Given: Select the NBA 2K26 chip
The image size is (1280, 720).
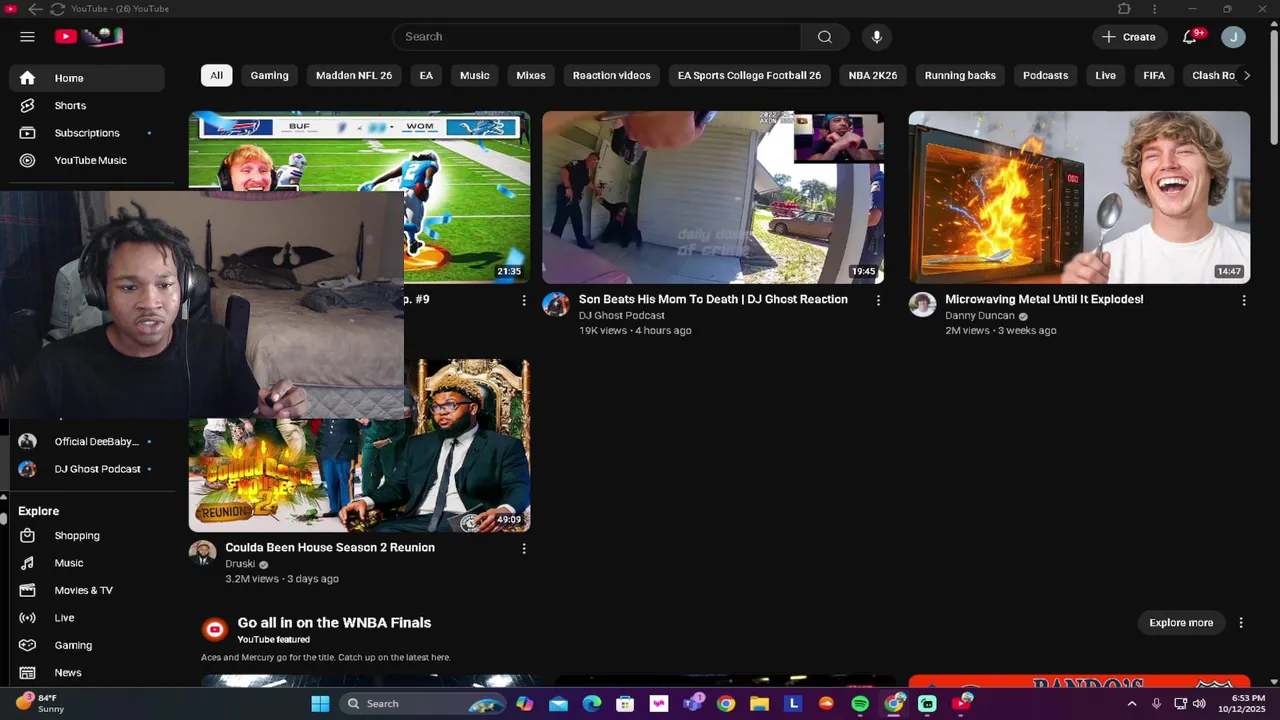Looking at the screenshot, I should click(x=873, y=75).
